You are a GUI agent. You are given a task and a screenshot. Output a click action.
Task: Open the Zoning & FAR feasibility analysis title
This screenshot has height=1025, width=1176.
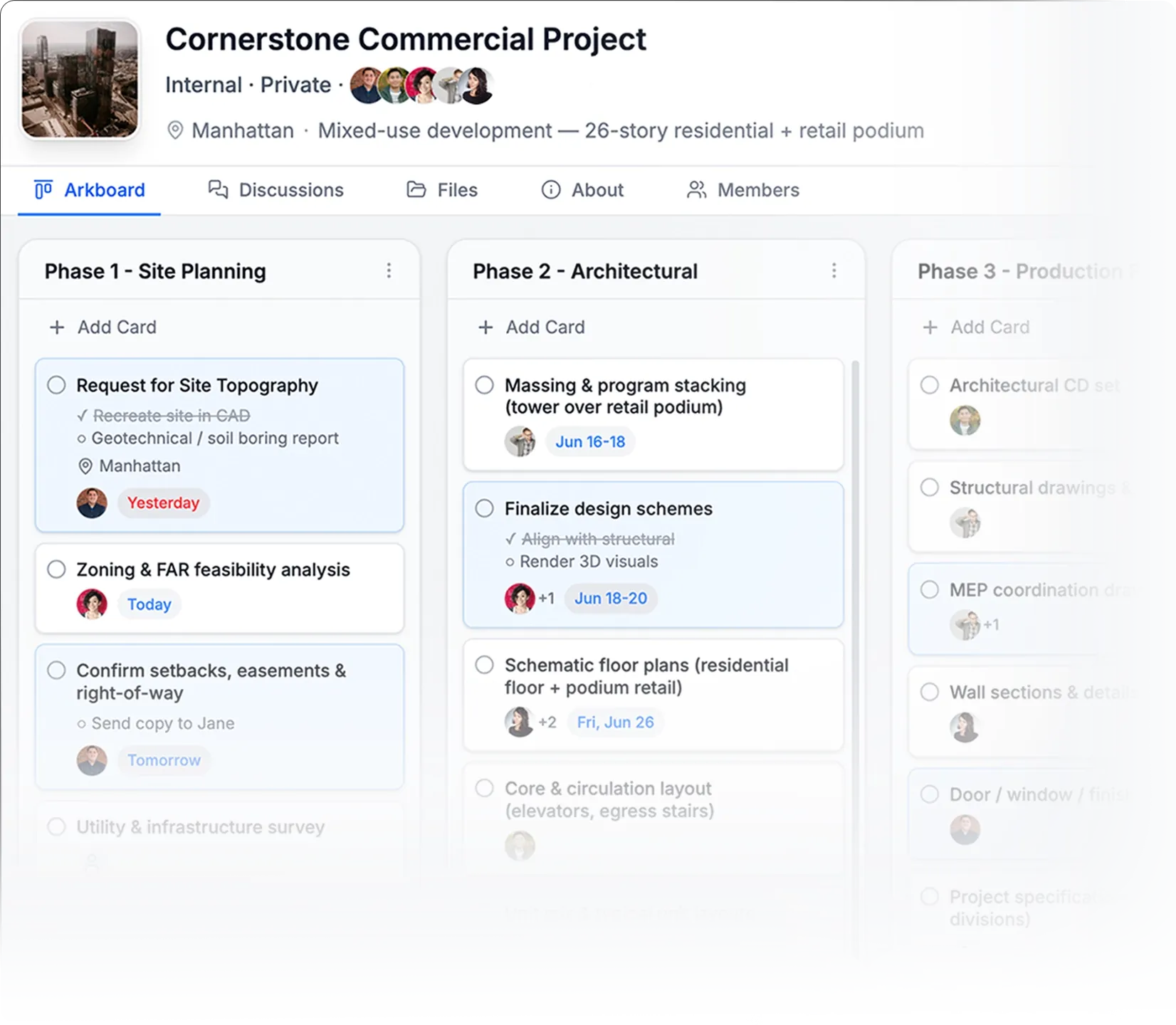tap(214, 569)
